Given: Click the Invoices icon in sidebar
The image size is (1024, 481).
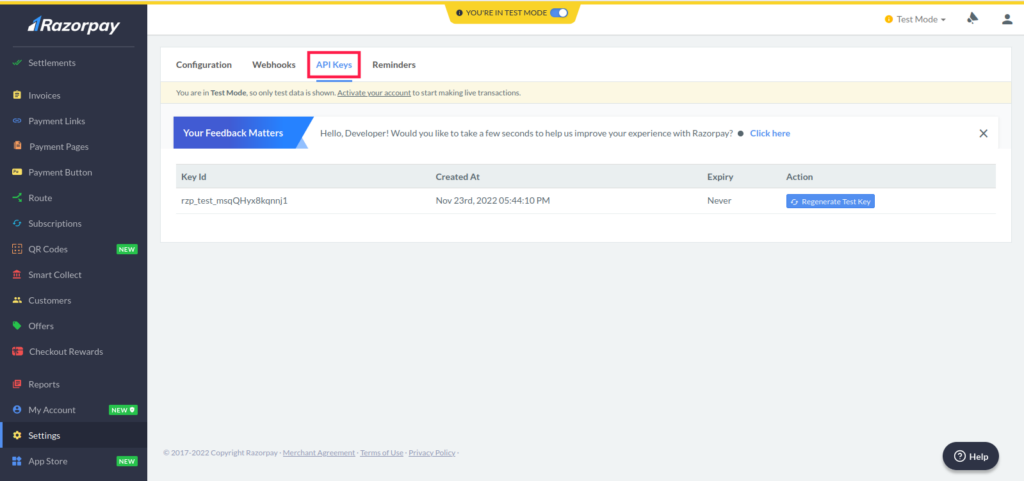Looking at the screenshot, I should tap(17, 96).
